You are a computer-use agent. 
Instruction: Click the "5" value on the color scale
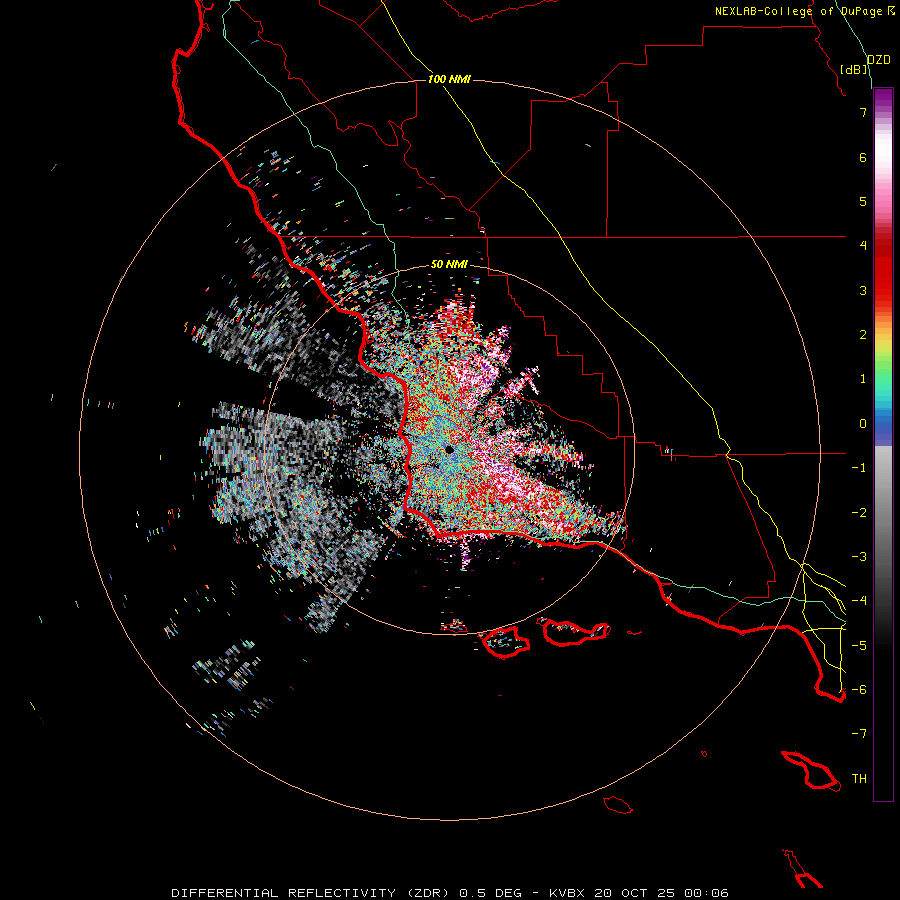[x=863, y=201]
